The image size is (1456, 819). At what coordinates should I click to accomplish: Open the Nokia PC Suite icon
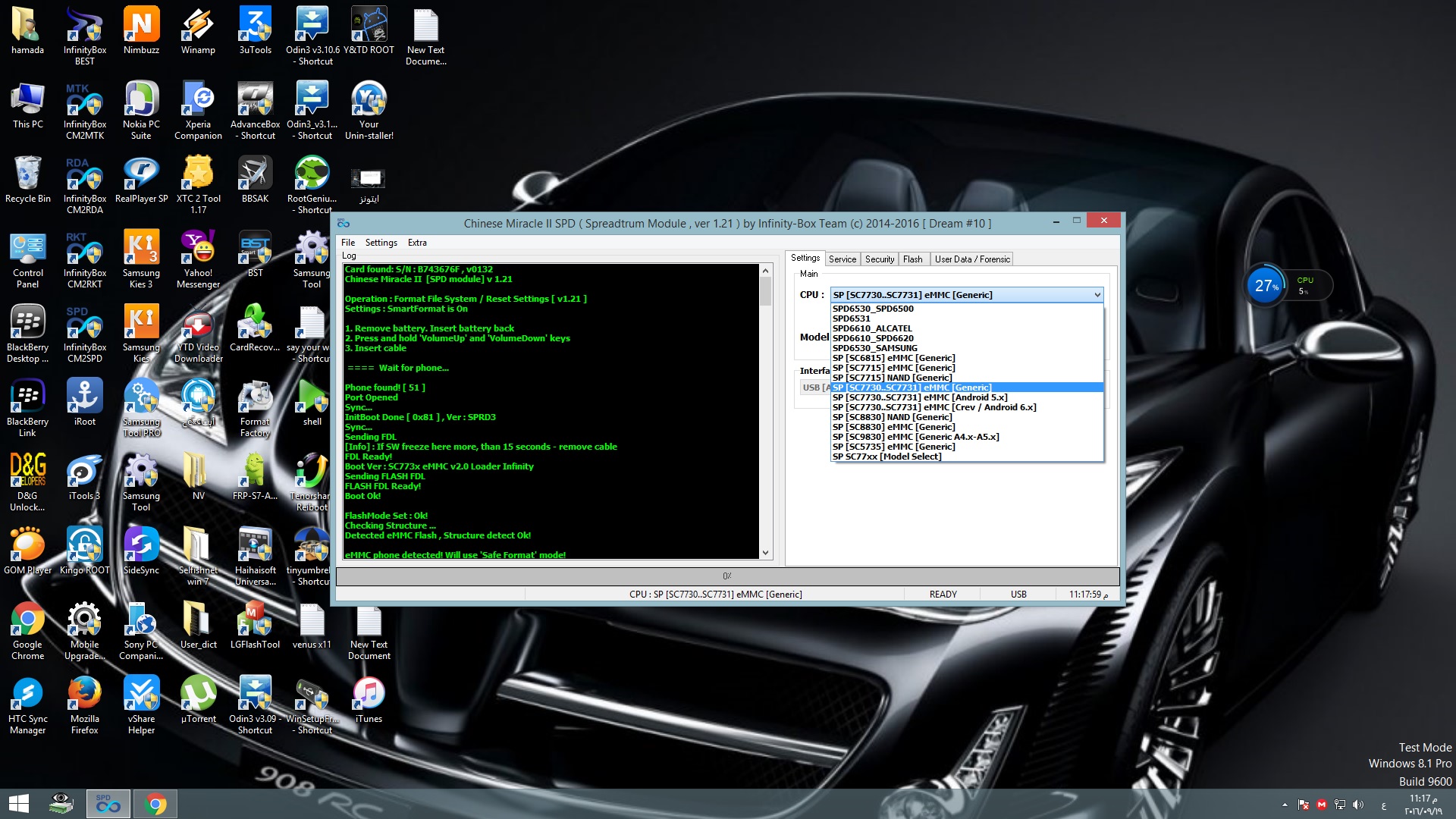[x=141, y=110]
